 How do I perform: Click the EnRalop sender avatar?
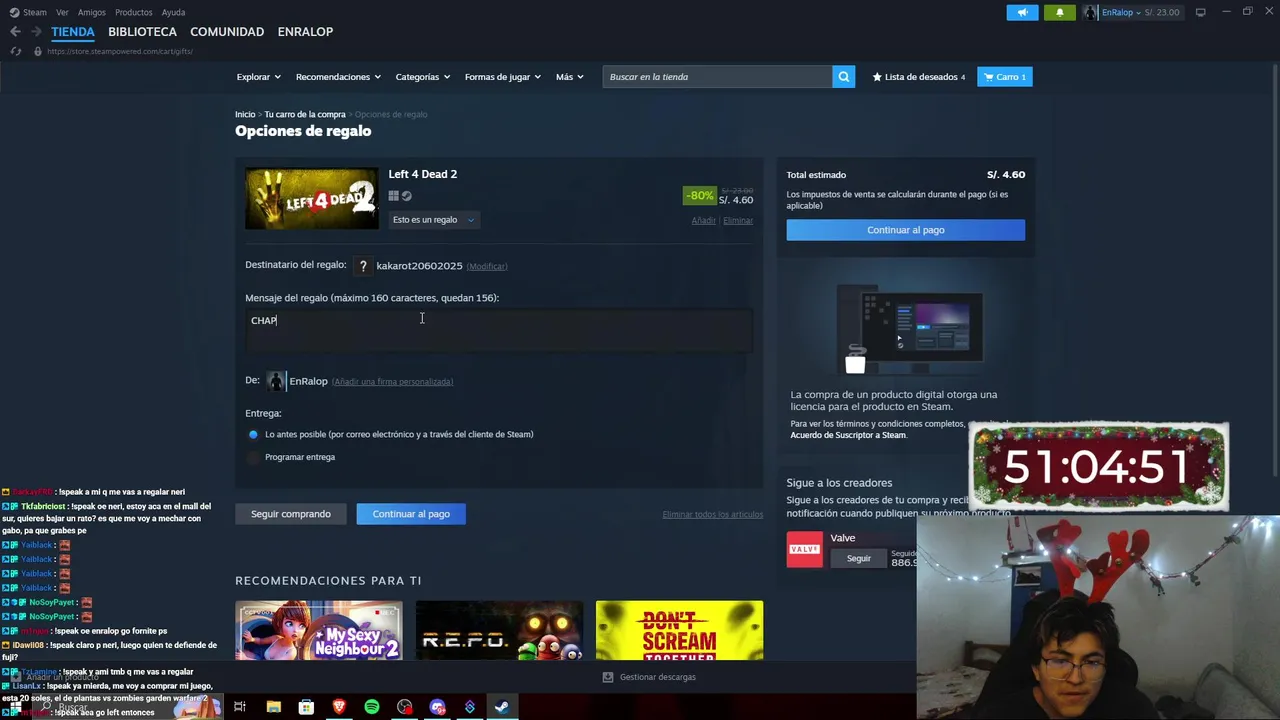point(276,381)
